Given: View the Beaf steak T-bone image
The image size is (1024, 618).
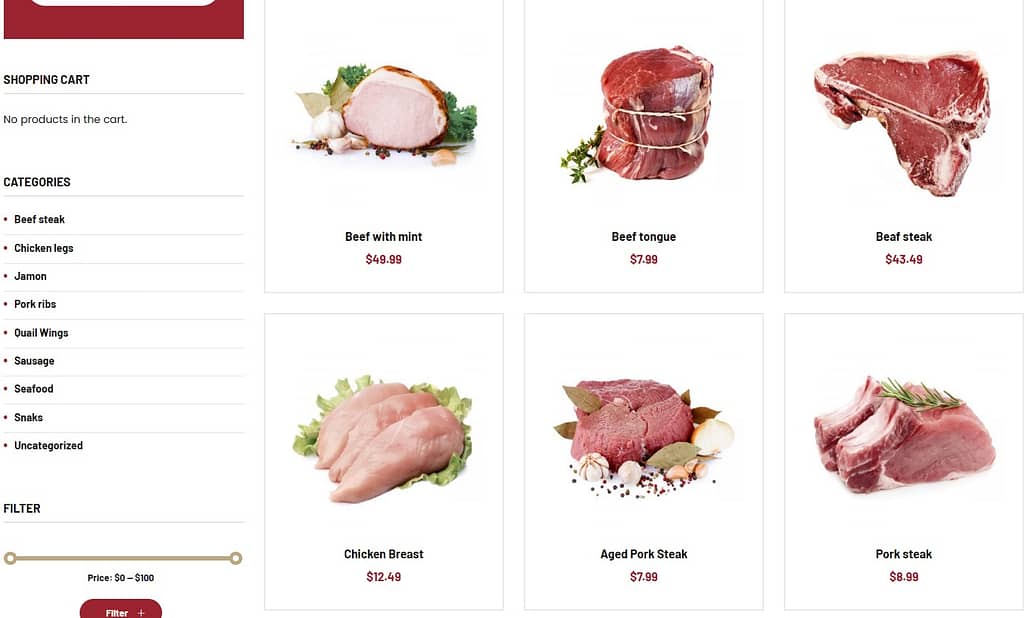Looking at the screenshot, I should coord(904,123).
